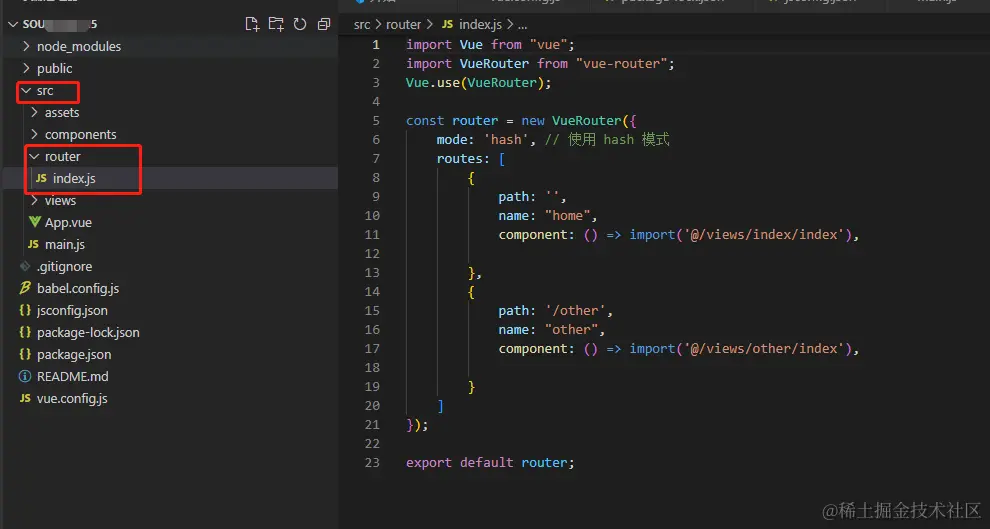Click line number 1 in gutter
The width and height of the screenshot is (990, 529).
pos(376,45)
